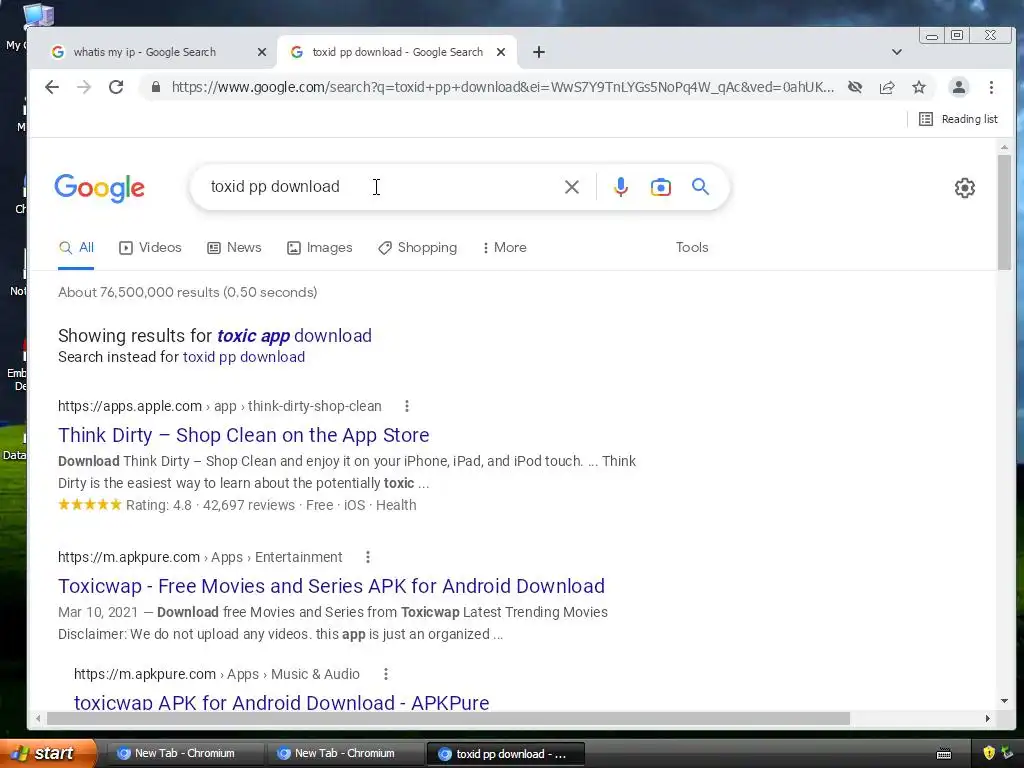Image resolution: width=1024 pixels, height=768 pixels.
Task: Open Chromium three-dot menu
Action: tap(991, 87)
